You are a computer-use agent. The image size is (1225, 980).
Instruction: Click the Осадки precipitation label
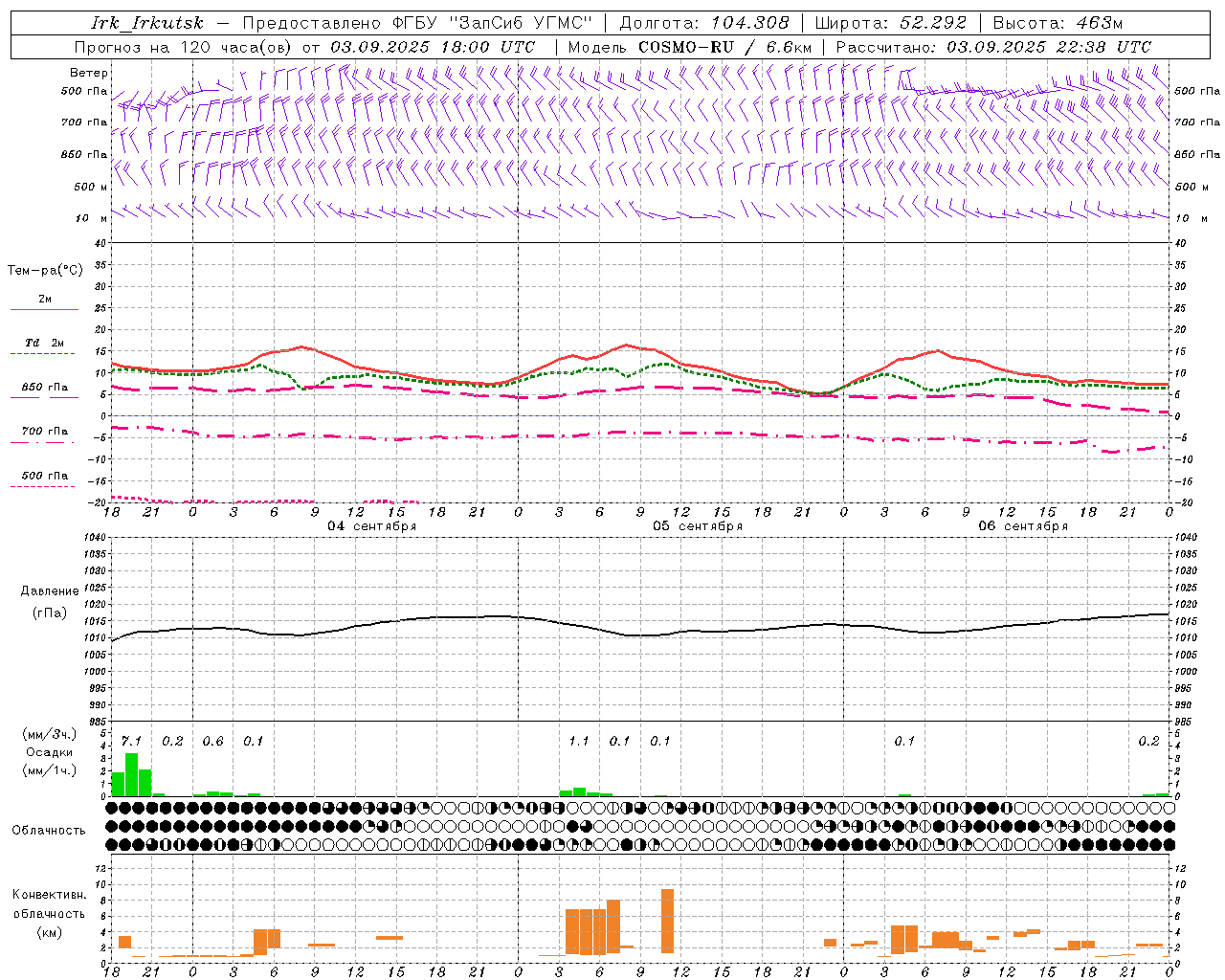pos(49,752)
